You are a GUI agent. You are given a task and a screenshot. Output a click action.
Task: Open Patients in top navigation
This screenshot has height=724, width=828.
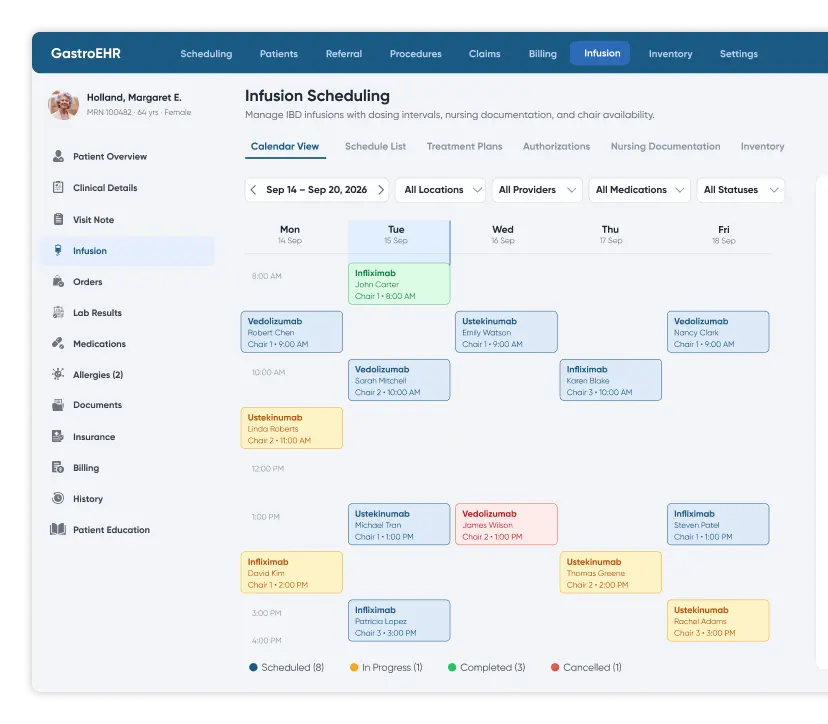tap(279, 54)
